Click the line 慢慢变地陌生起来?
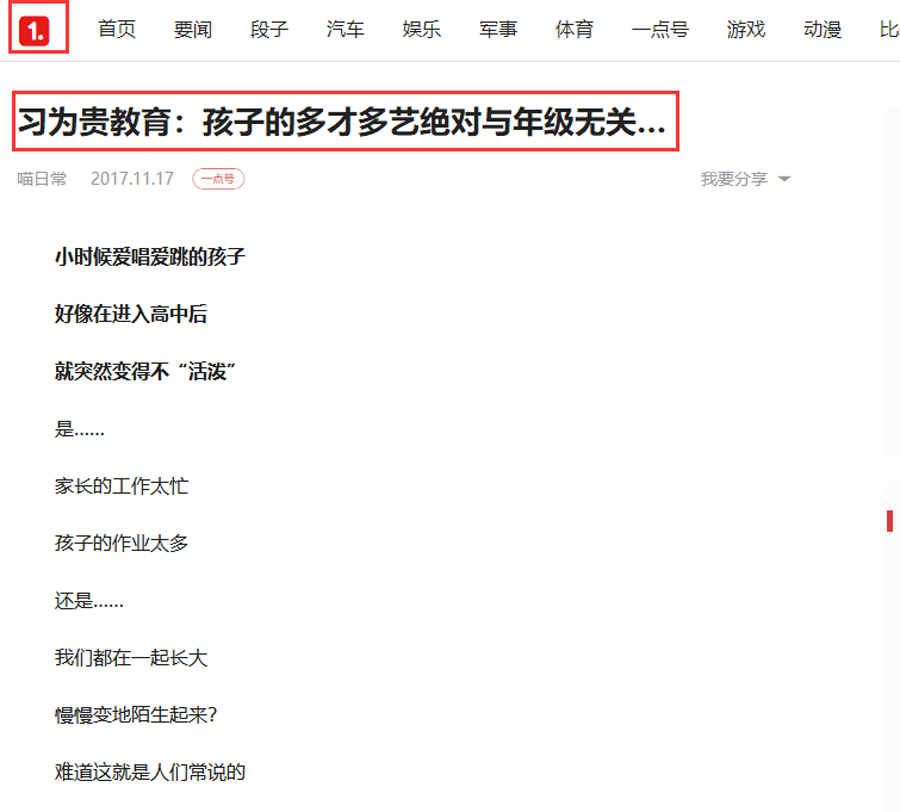 (x=136, y=715)
